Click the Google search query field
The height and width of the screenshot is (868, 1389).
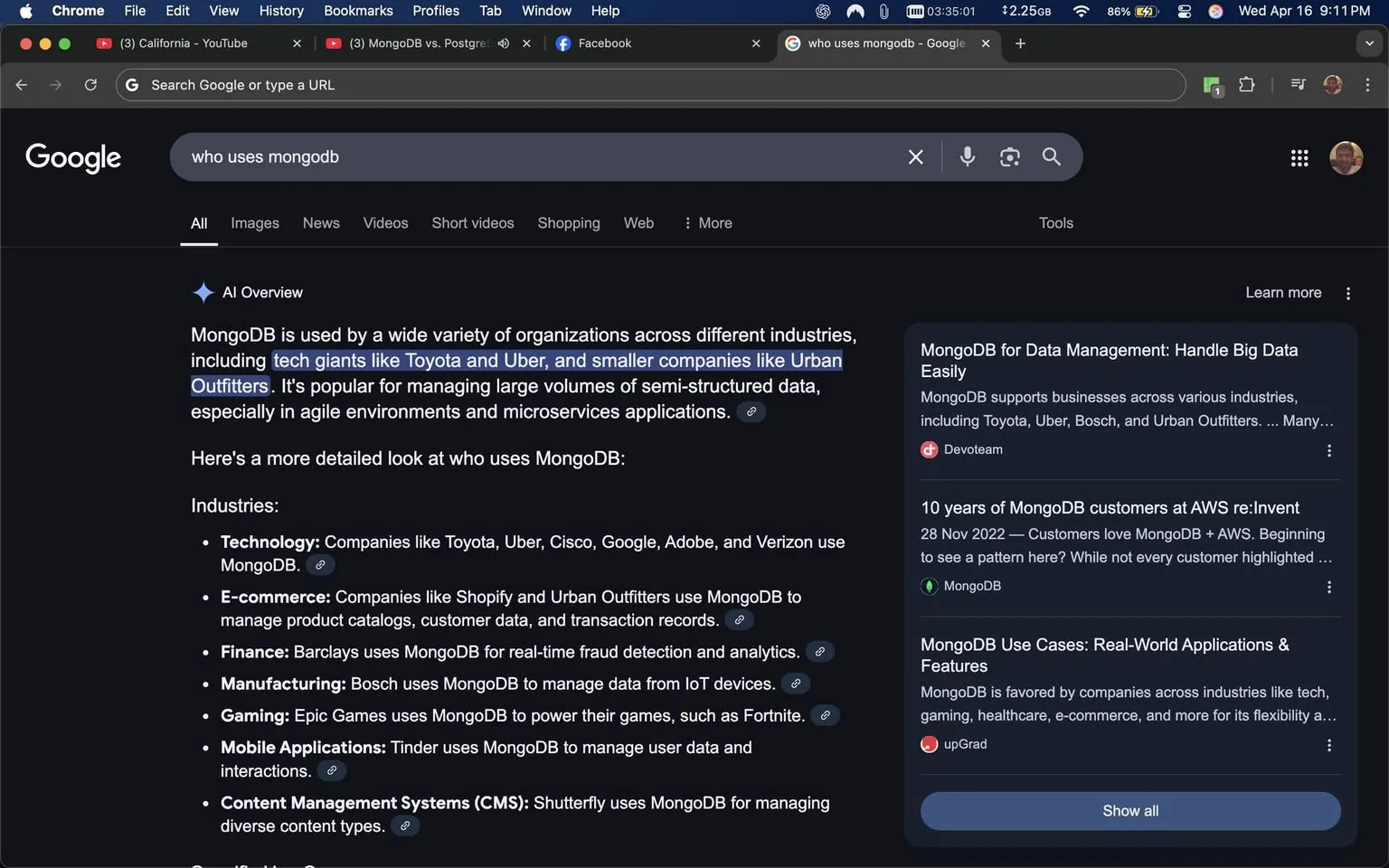tap(543, 157)
